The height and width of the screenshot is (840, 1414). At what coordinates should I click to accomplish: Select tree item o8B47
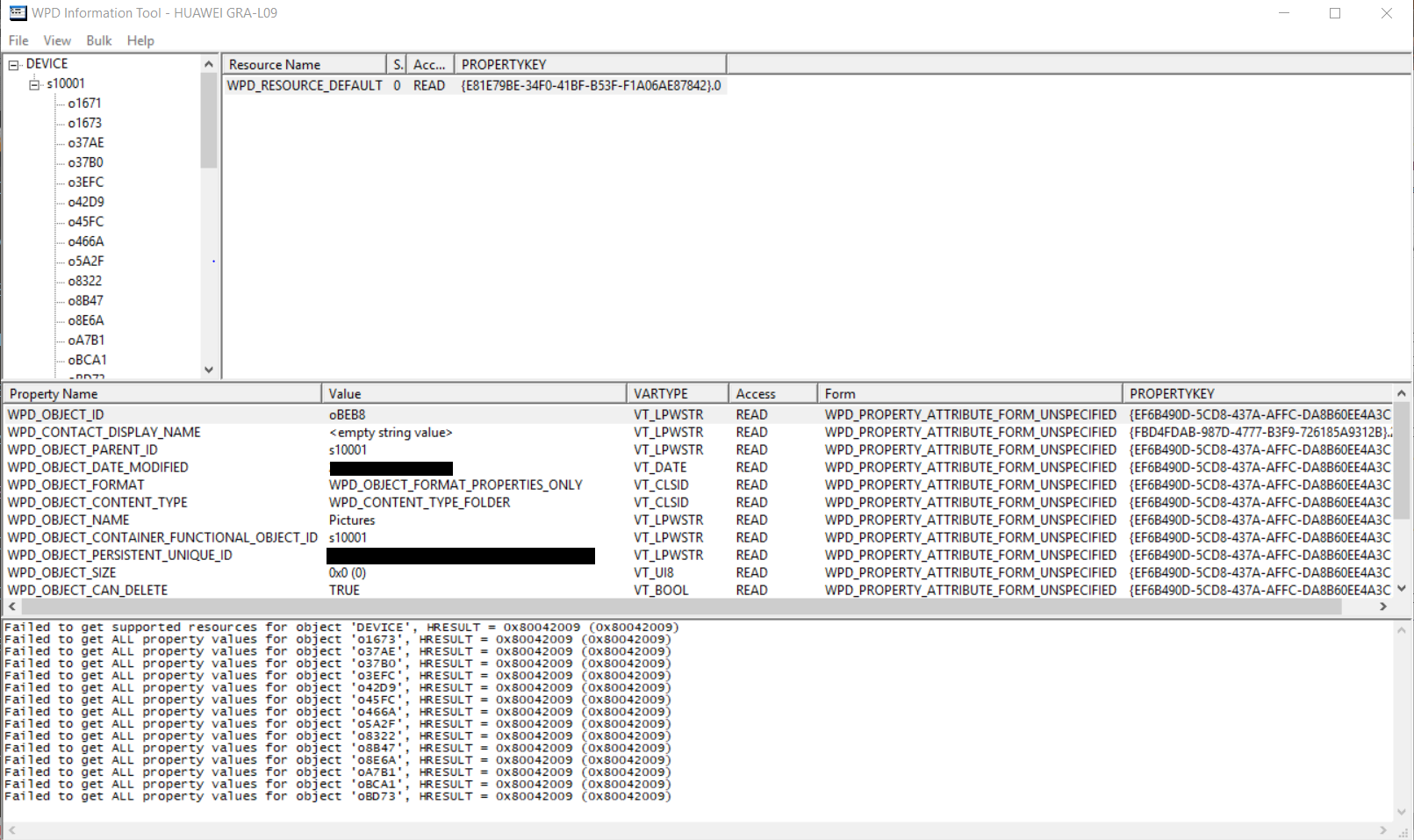pyautogui.click(x=85, y=300)
